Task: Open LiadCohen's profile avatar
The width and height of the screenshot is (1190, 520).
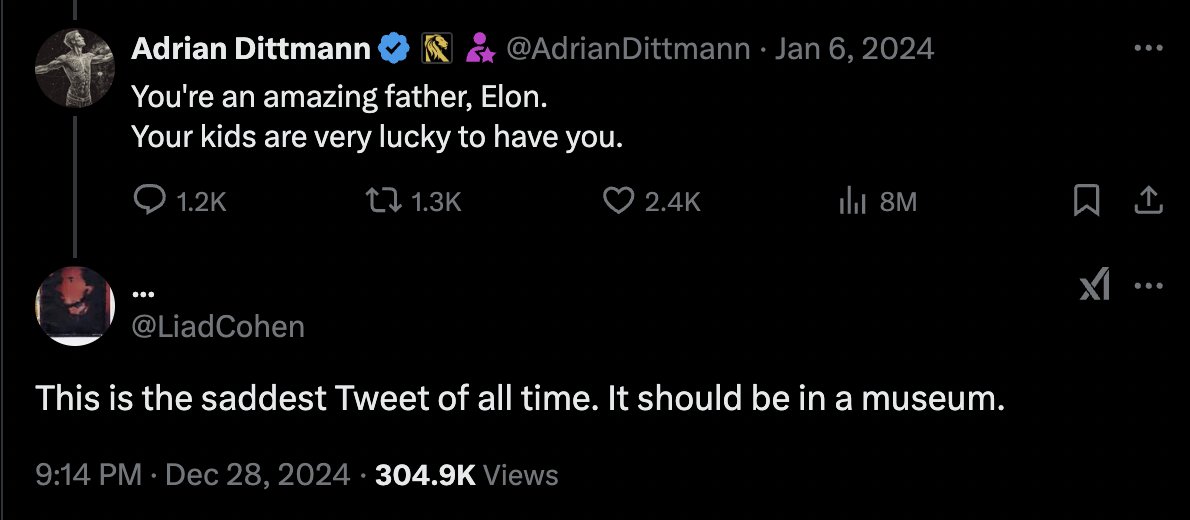Action: [75, 306]
